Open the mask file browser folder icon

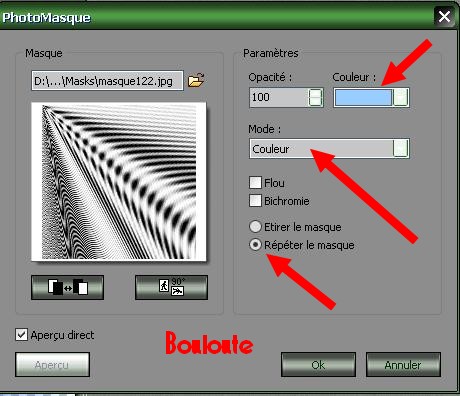pyautogui.click(x=196, y=80)
